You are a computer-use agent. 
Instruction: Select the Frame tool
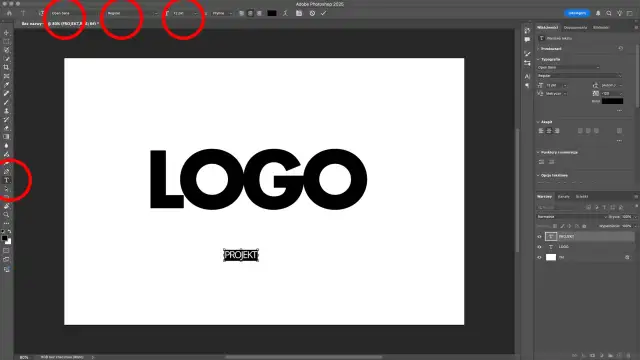click(x=6, y=76)
